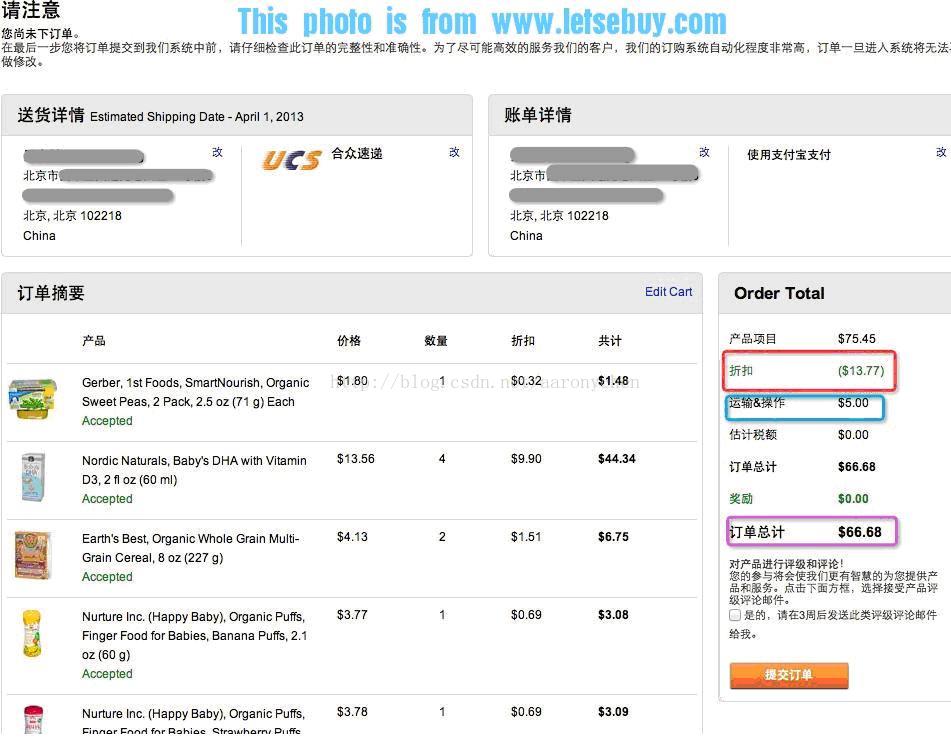Screen dimensions: 951x742
Task: Click the $3.09 total for Strawberry Puffs
Action: 613,712
